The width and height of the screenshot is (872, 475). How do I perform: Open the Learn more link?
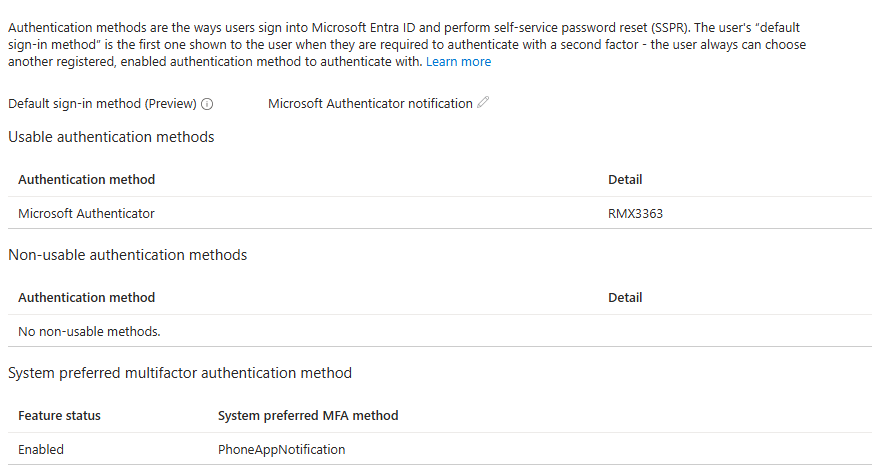(x=458, y=62)
